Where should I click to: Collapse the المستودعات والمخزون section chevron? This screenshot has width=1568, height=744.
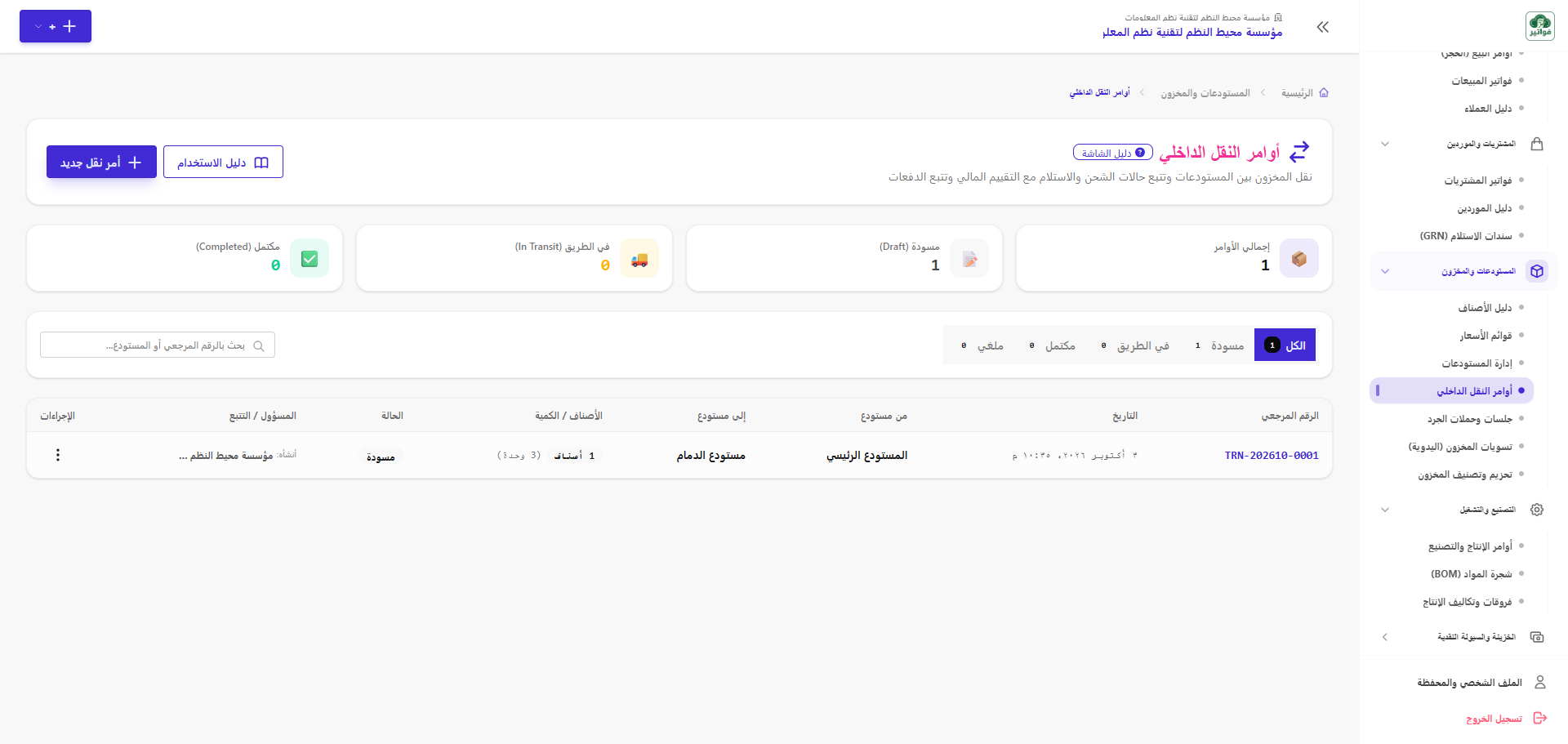(1385, 271)
